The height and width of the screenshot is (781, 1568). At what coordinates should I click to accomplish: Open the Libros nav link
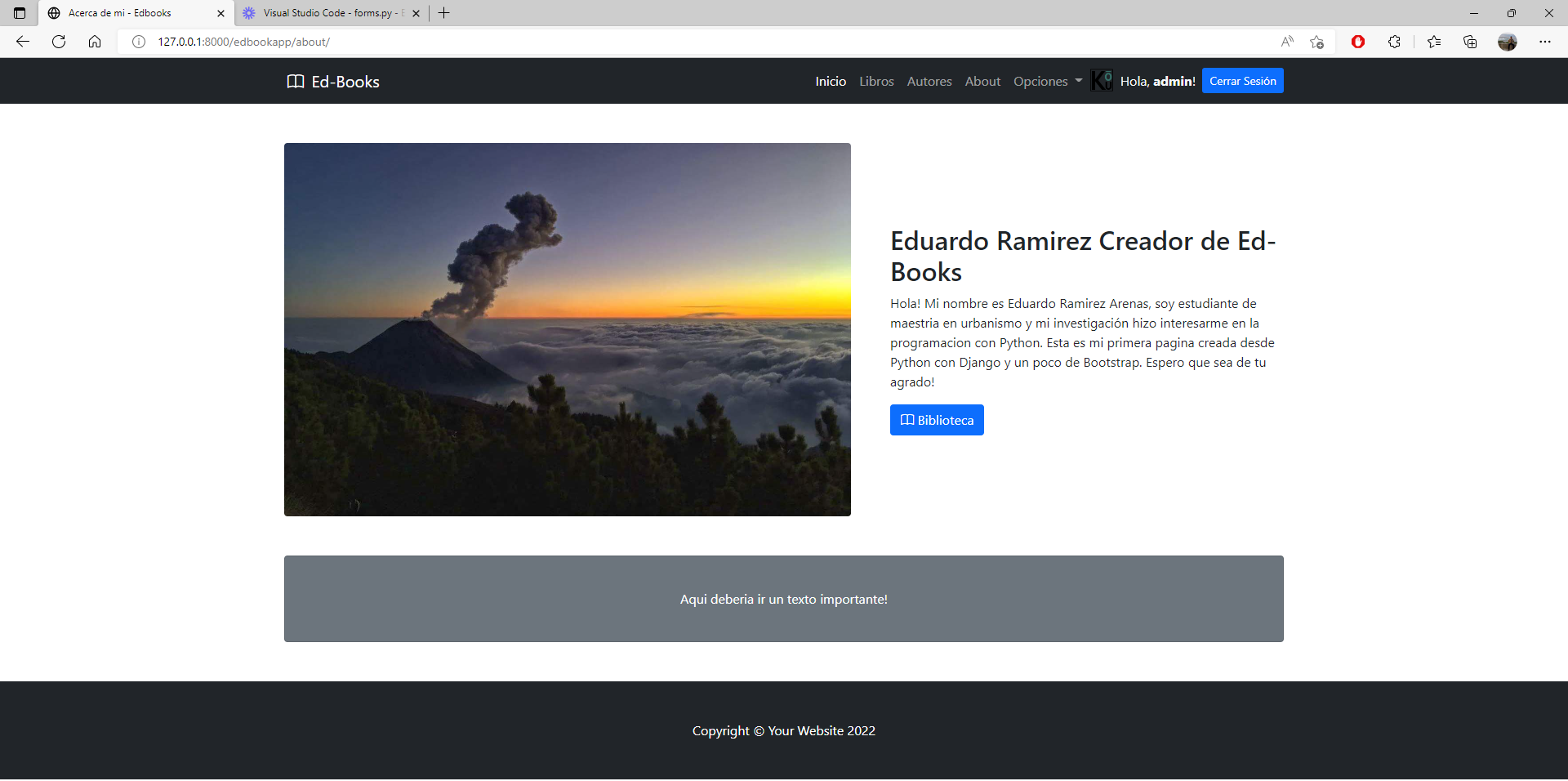(x=876, y=82)
